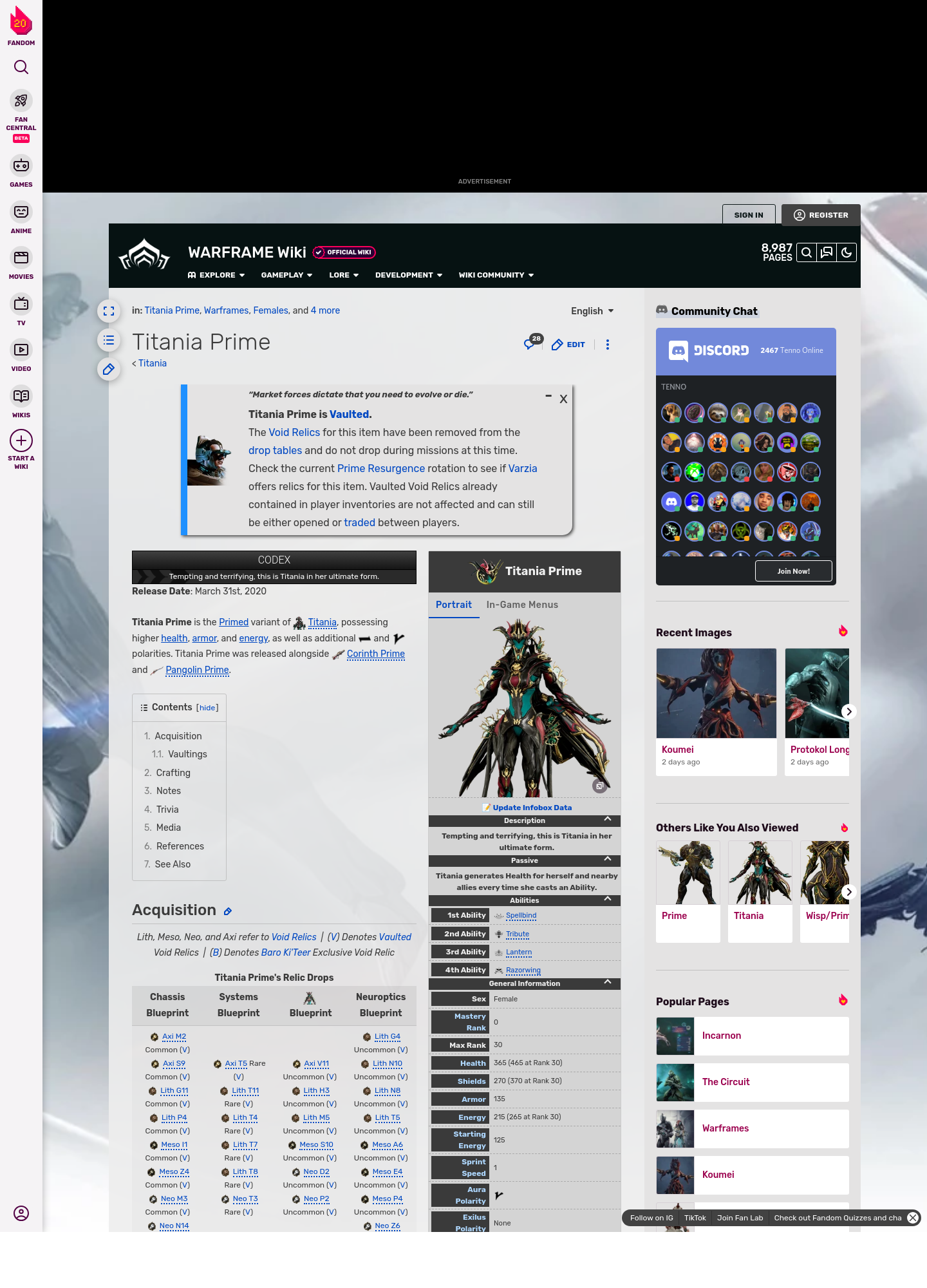Open the Spellbind ability link
The height and width of the screenshot is (1288, 927).
(x=521, y=915)
